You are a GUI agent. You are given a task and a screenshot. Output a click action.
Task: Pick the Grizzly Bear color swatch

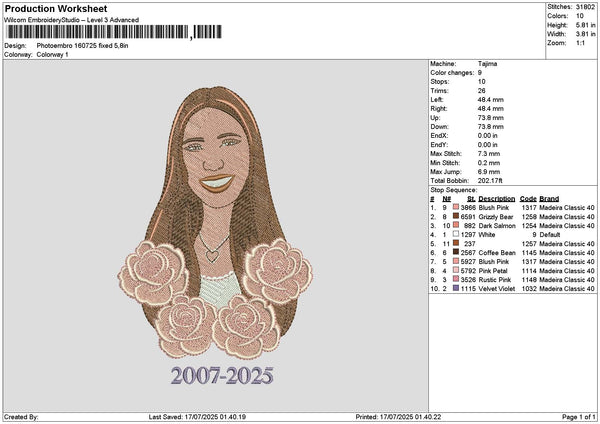pos(456,216)
